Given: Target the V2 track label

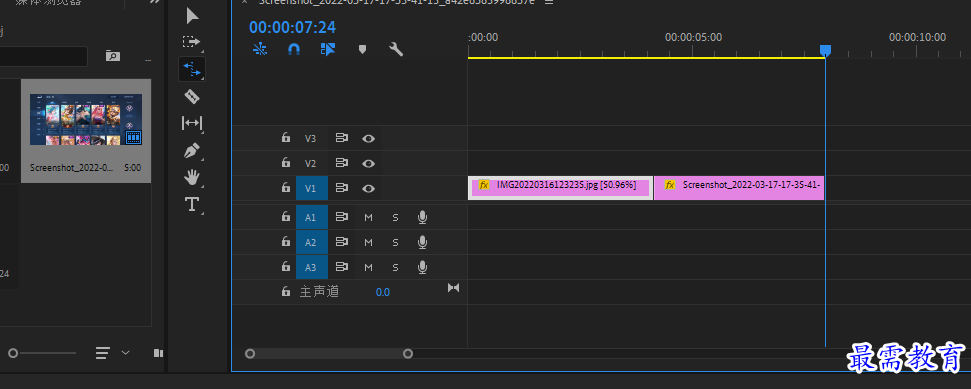Looking at the screenshot, I should point(311,164).
